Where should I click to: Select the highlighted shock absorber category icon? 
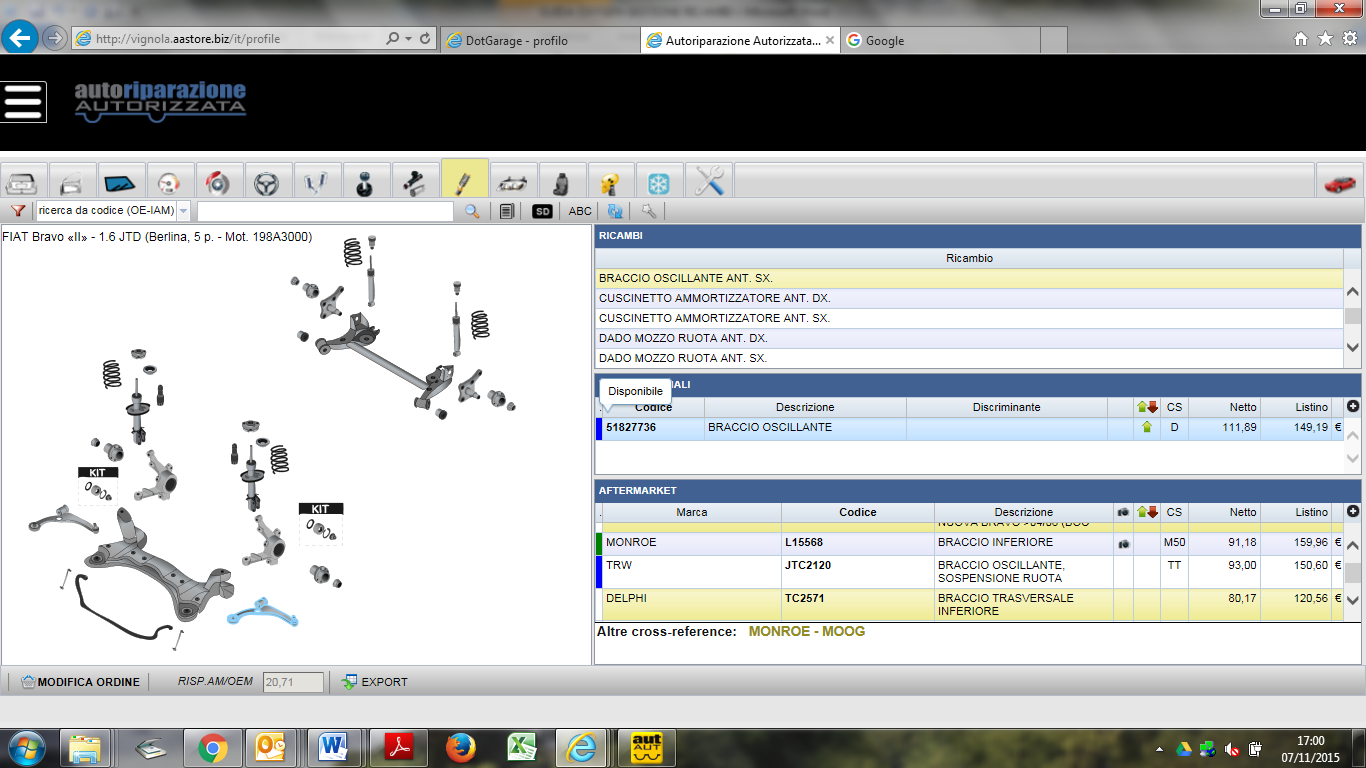click(x=465, y=180)
